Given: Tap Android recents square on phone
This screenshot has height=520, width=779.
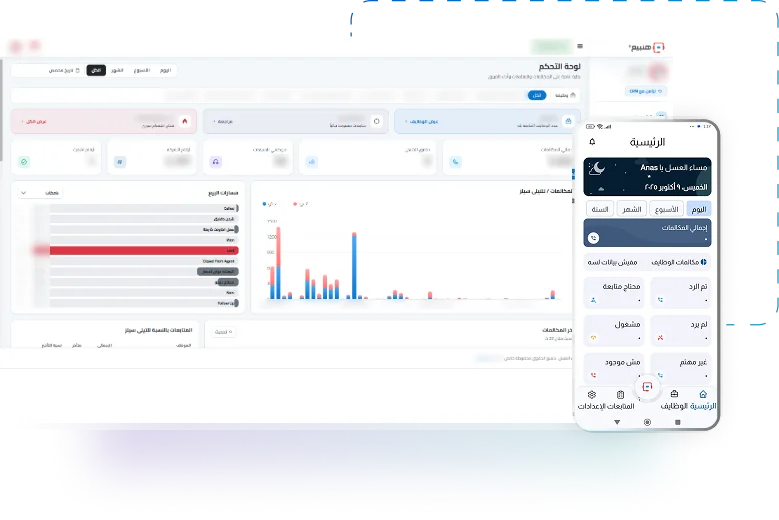Looking at the screenshot, I should [x=678, y=422].
